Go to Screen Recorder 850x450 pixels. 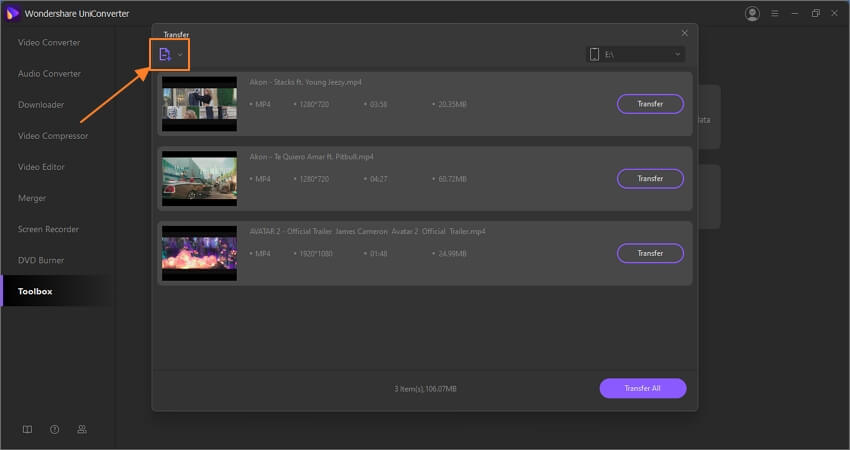tap(48, 229)
